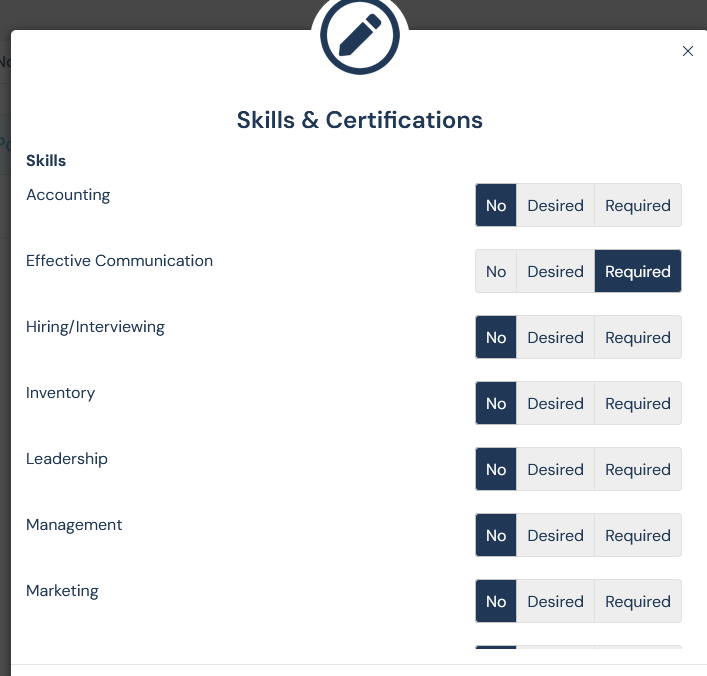Set Leadership skill to Desired
This screenshot has width=707, height=676.
[555, 470]
